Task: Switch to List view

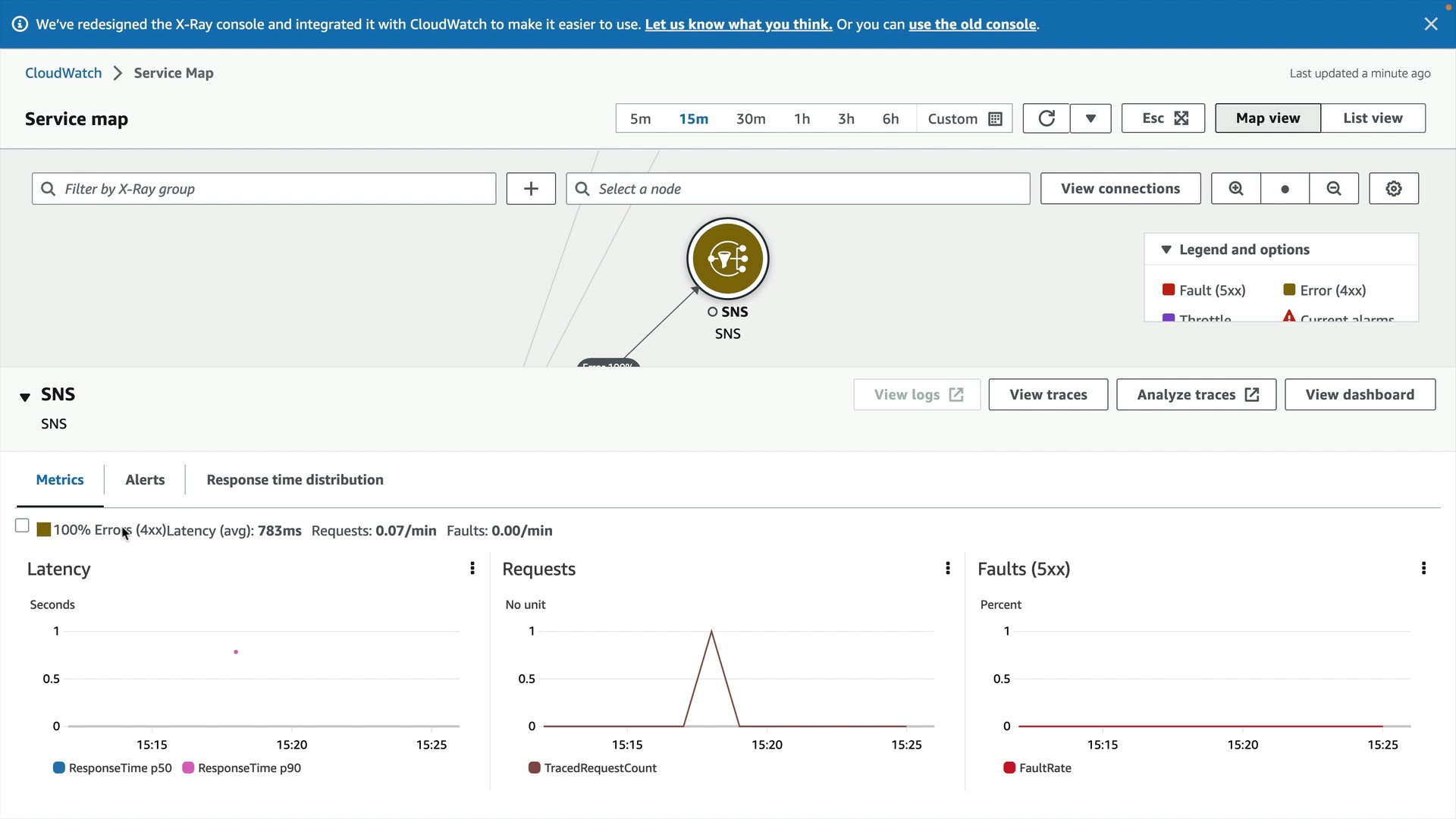Action: coord(1372,118)
